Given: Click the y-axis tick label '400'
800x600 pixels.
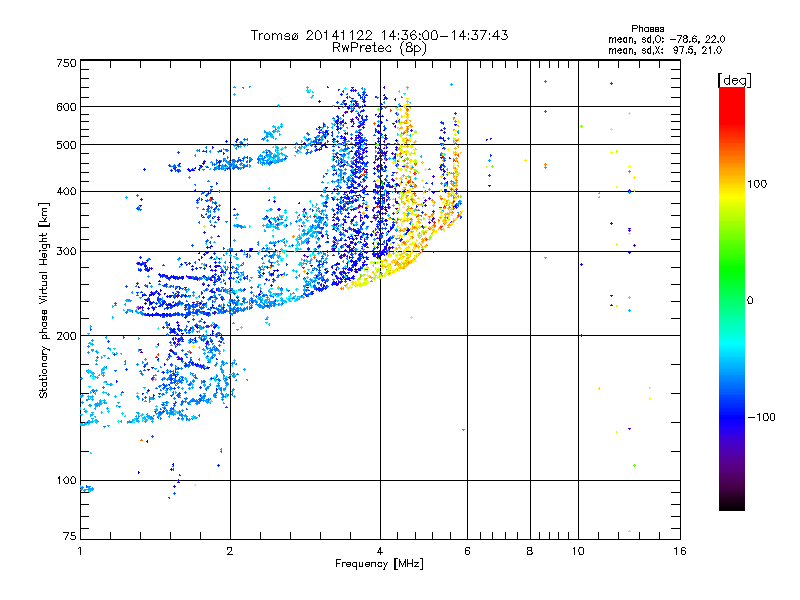Looking at the screenshot, I should click(x=66, y=191).
